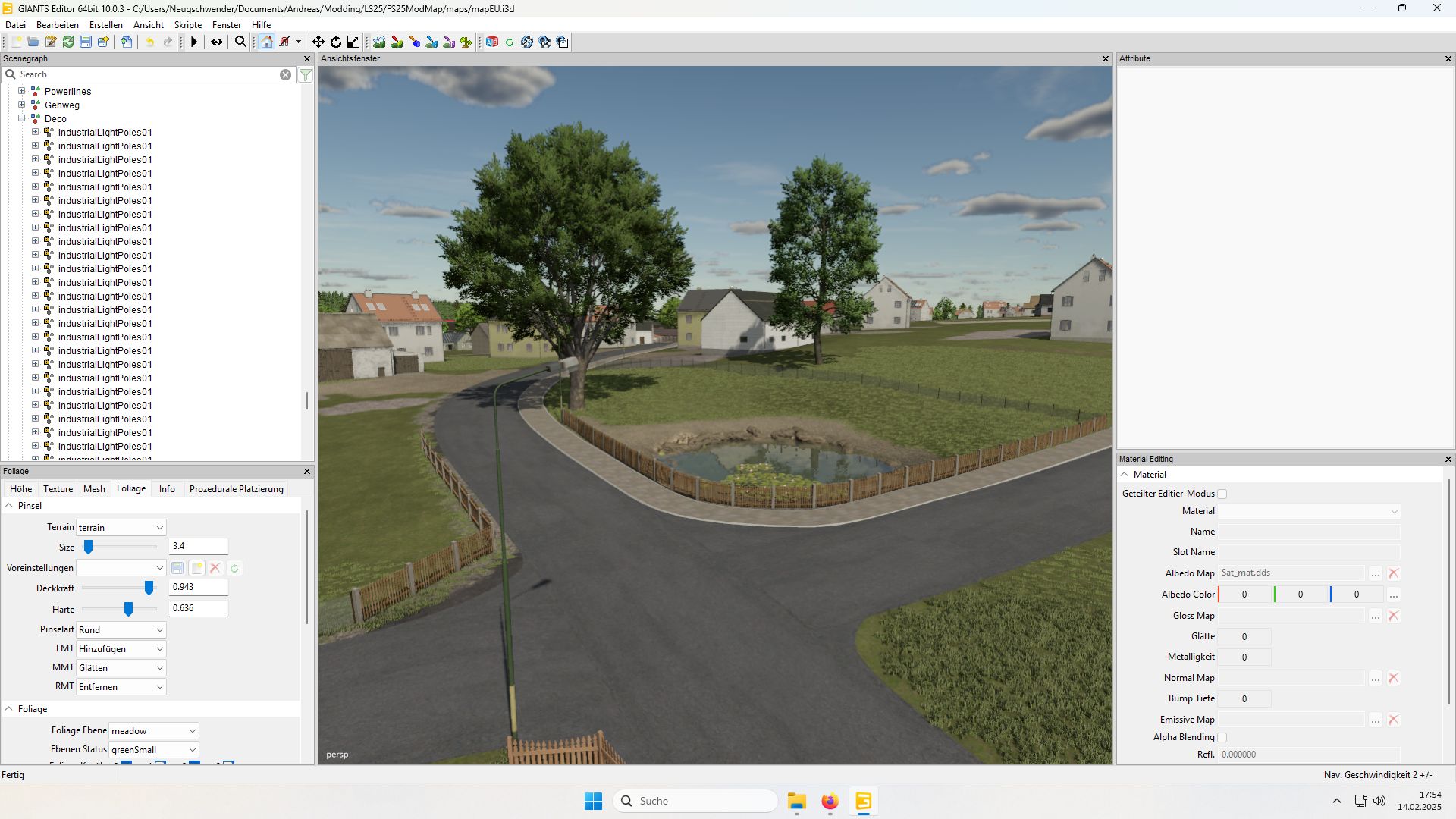
Task: Clear the Scenegraph search field
Action: (286, 74)
